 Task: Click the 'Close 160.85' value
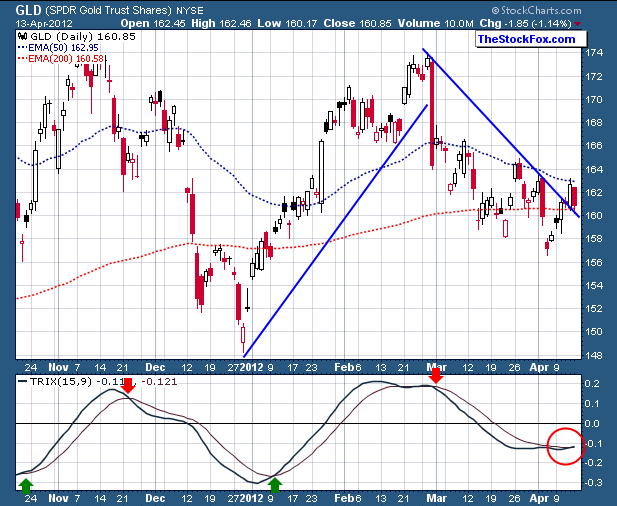pyautogui.click(x=357, y=24)
